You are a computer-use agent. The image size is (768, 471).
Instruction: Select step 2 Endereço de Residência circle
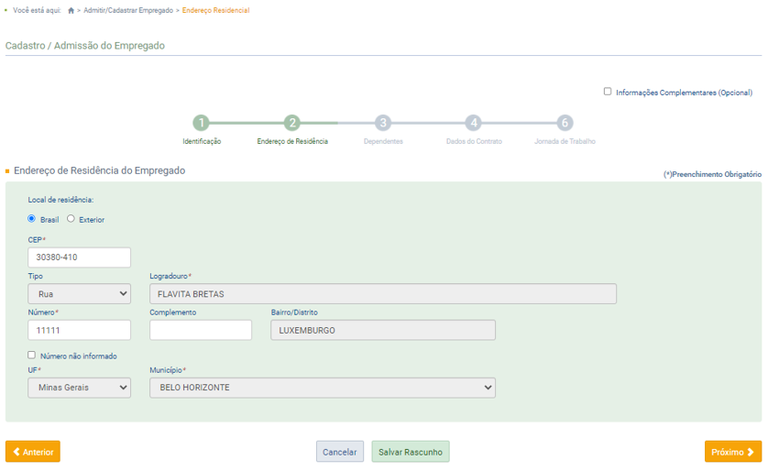tap(292, 123)
